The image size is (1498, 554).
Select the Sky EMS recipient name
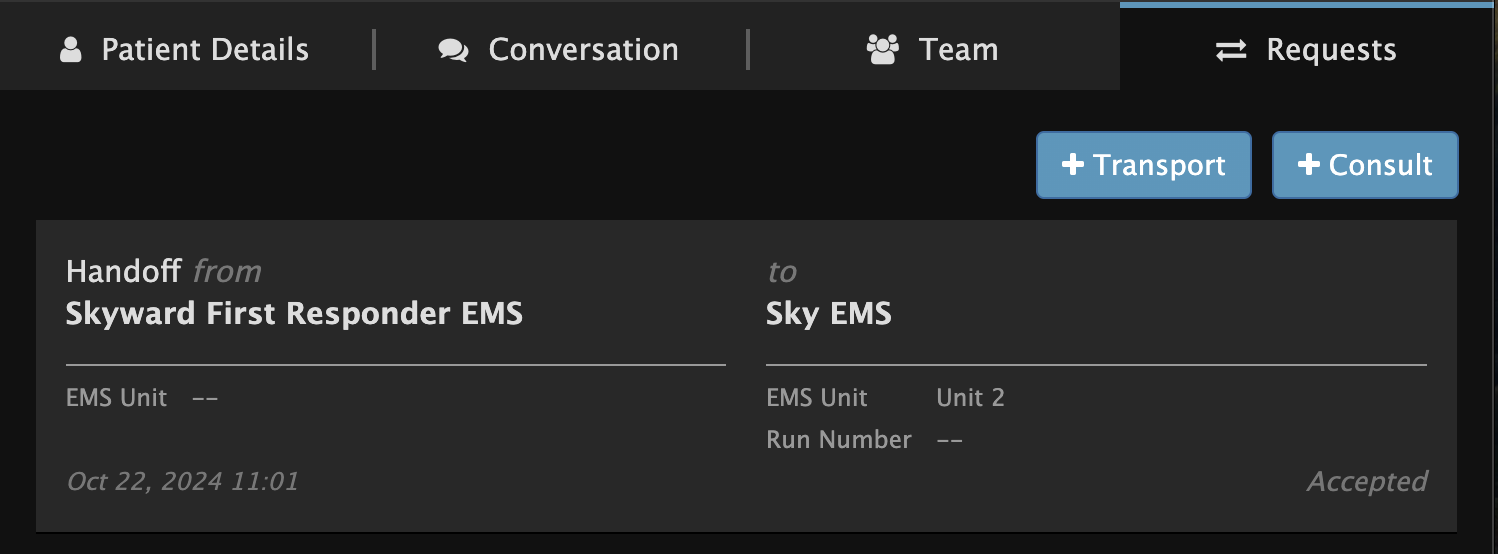[829, 314]
